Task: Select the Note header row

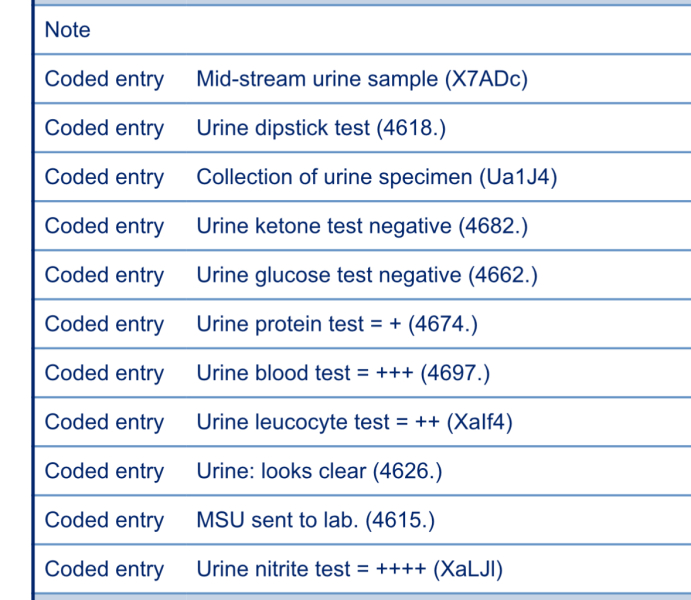Action: point(362,30)
